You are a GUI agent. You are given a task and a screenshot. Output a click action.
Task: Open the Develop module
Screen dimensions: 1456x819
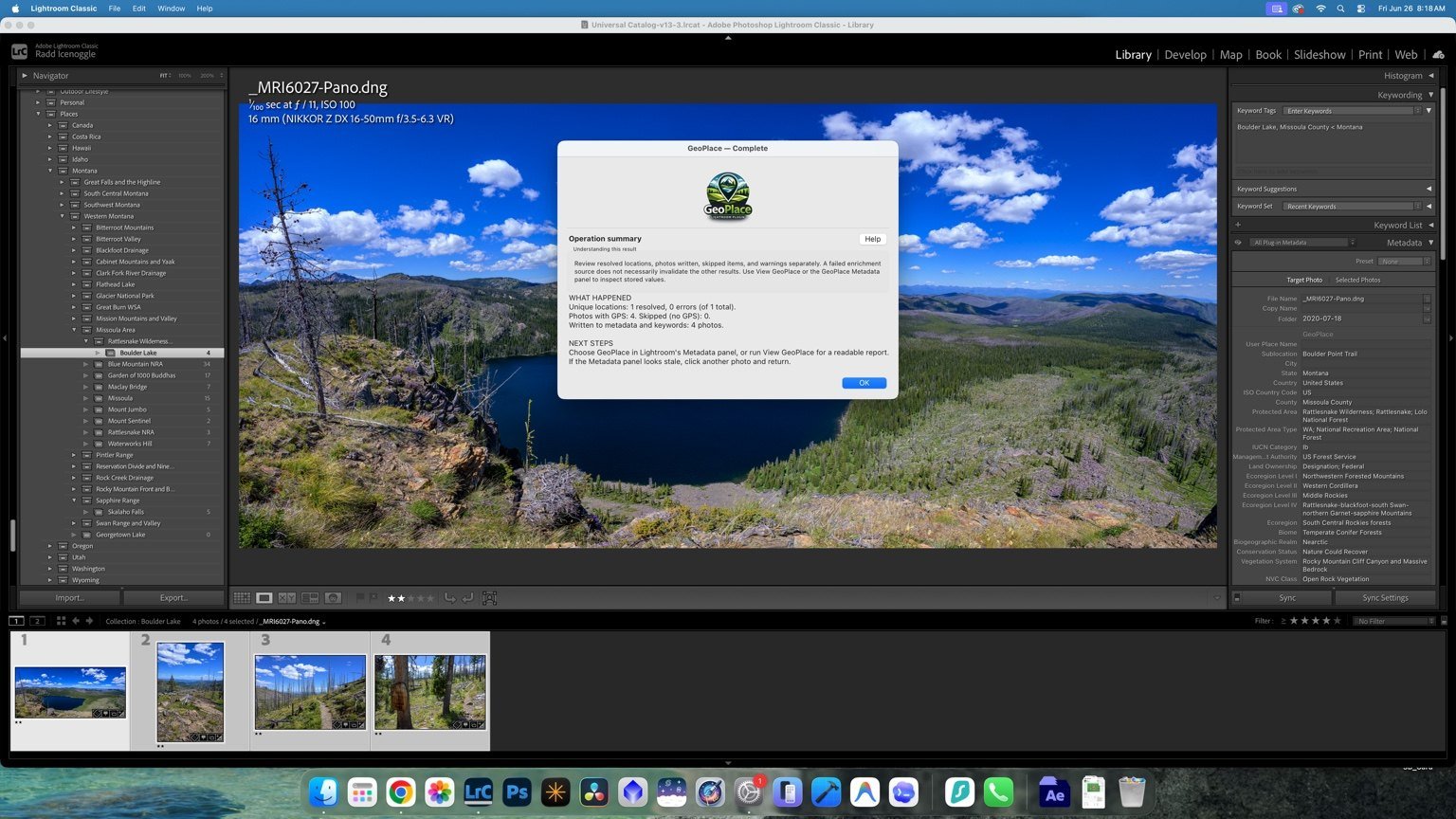[1185, 55]
